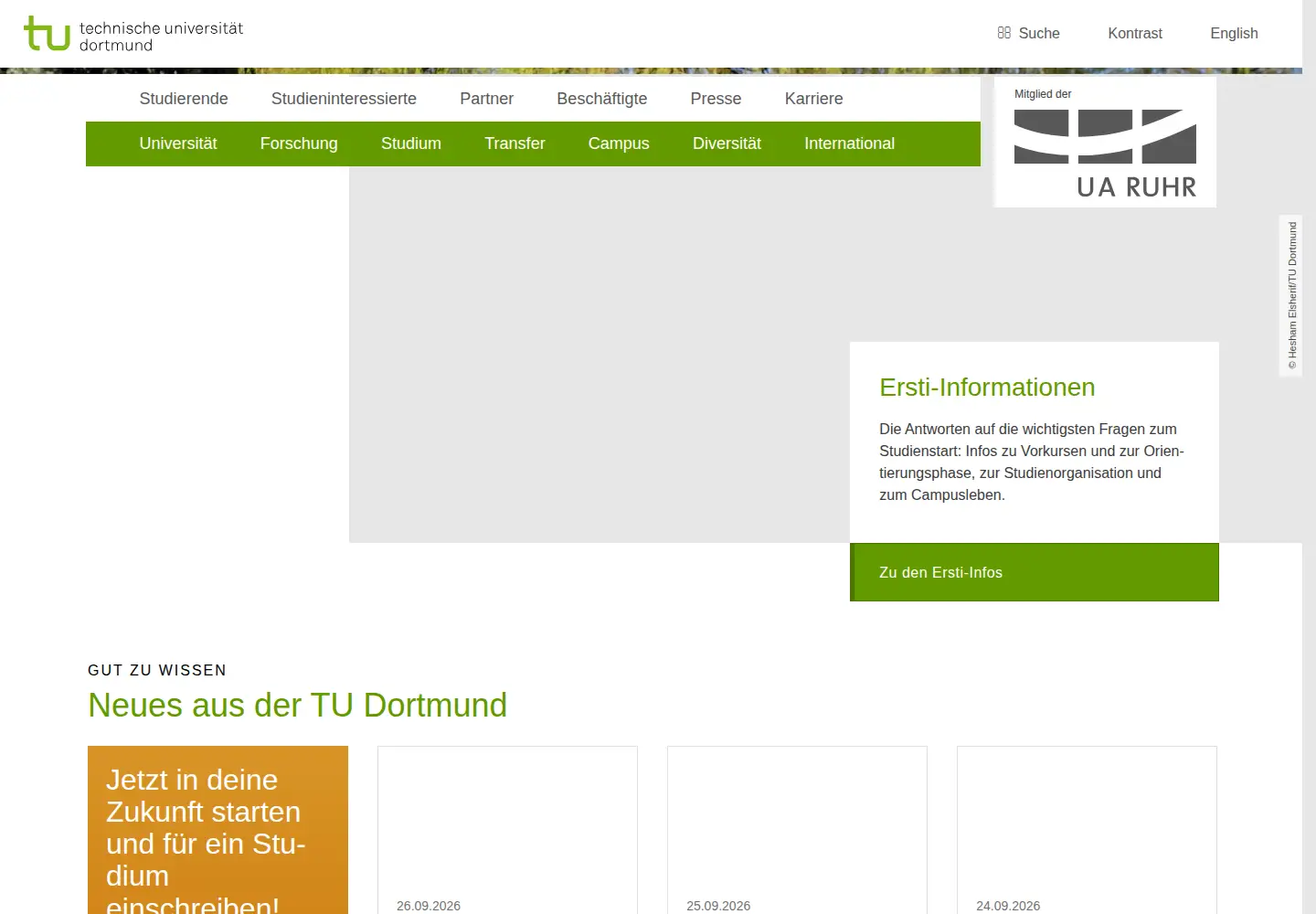Select Beschäftigte in top navigation
Image resolution: width=1316 pixels, height=914 pixels.
tap(602, 99)
